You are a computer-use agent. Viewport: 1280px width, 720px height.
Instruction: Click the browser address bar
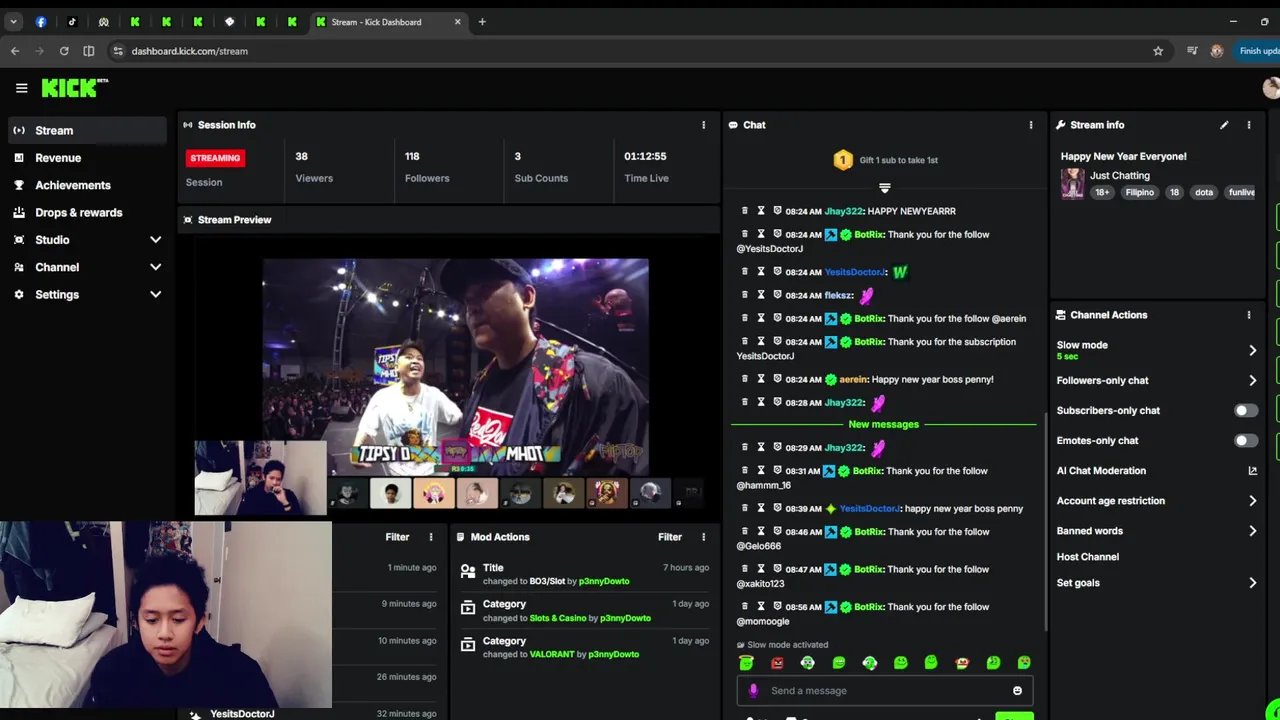[x=640, y=51]
